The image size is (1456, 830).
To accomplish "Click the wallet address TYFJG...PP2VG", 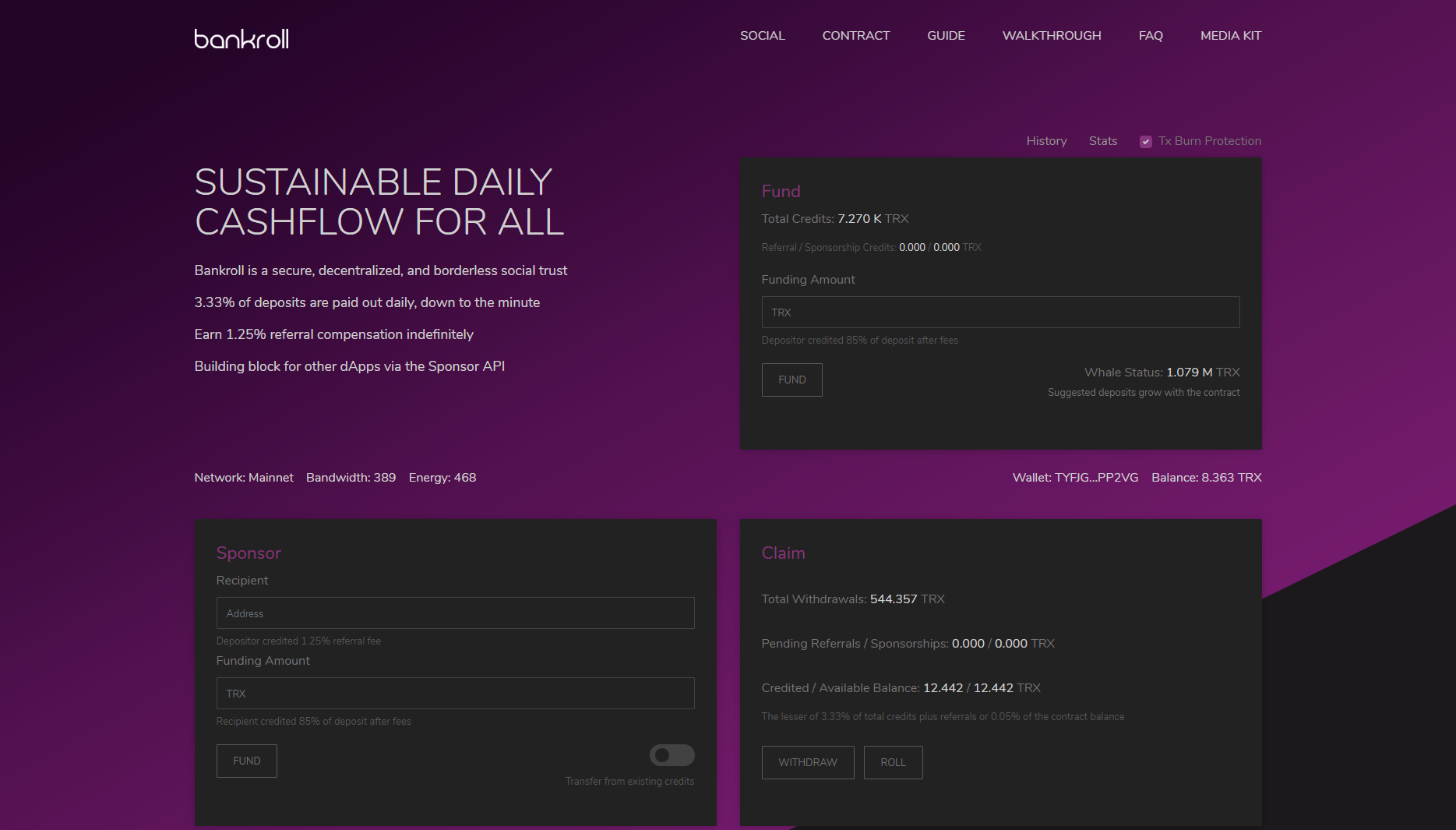I will (1095, 477).
